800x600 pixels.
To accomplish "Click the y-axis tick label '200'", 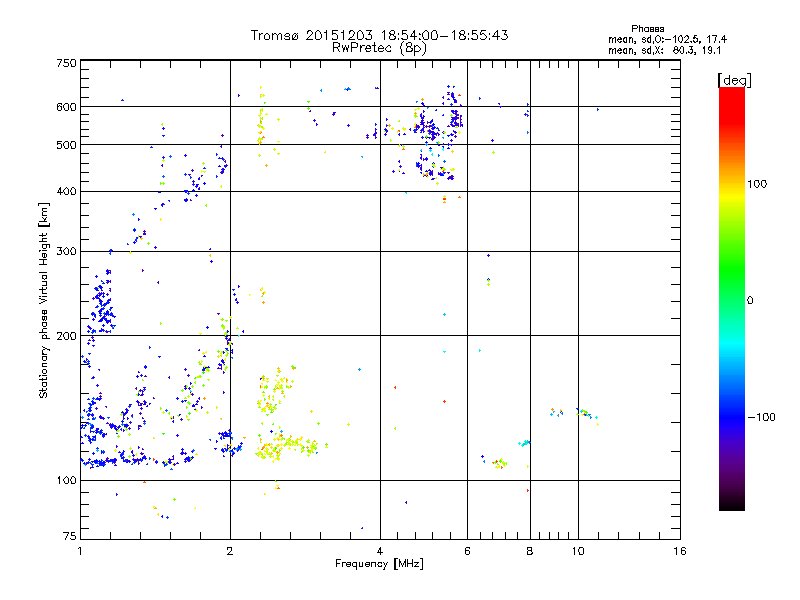I will pos(66,336).
